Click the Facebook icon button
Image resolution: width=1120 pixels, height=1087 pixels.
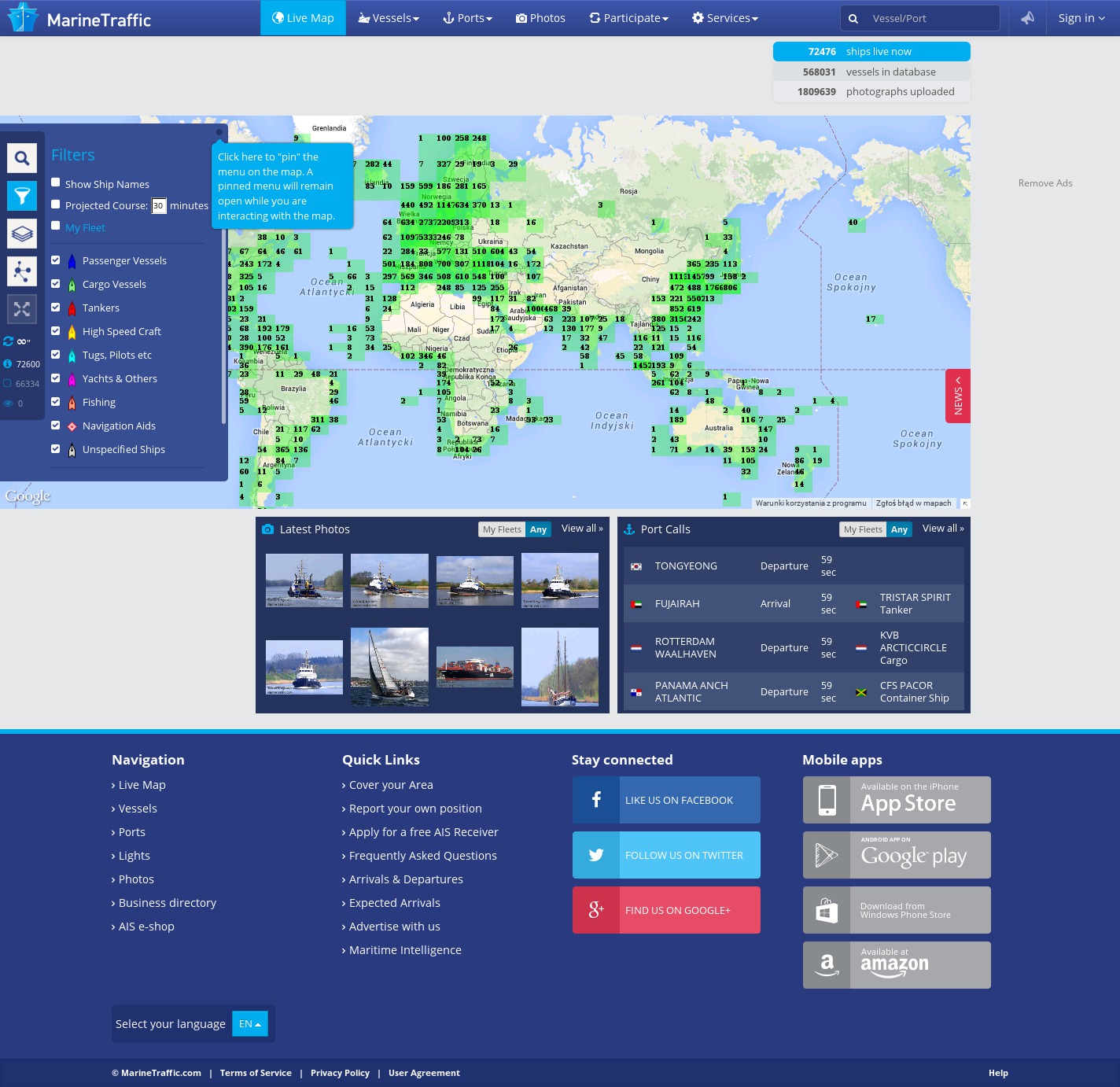tap(596, 800)
